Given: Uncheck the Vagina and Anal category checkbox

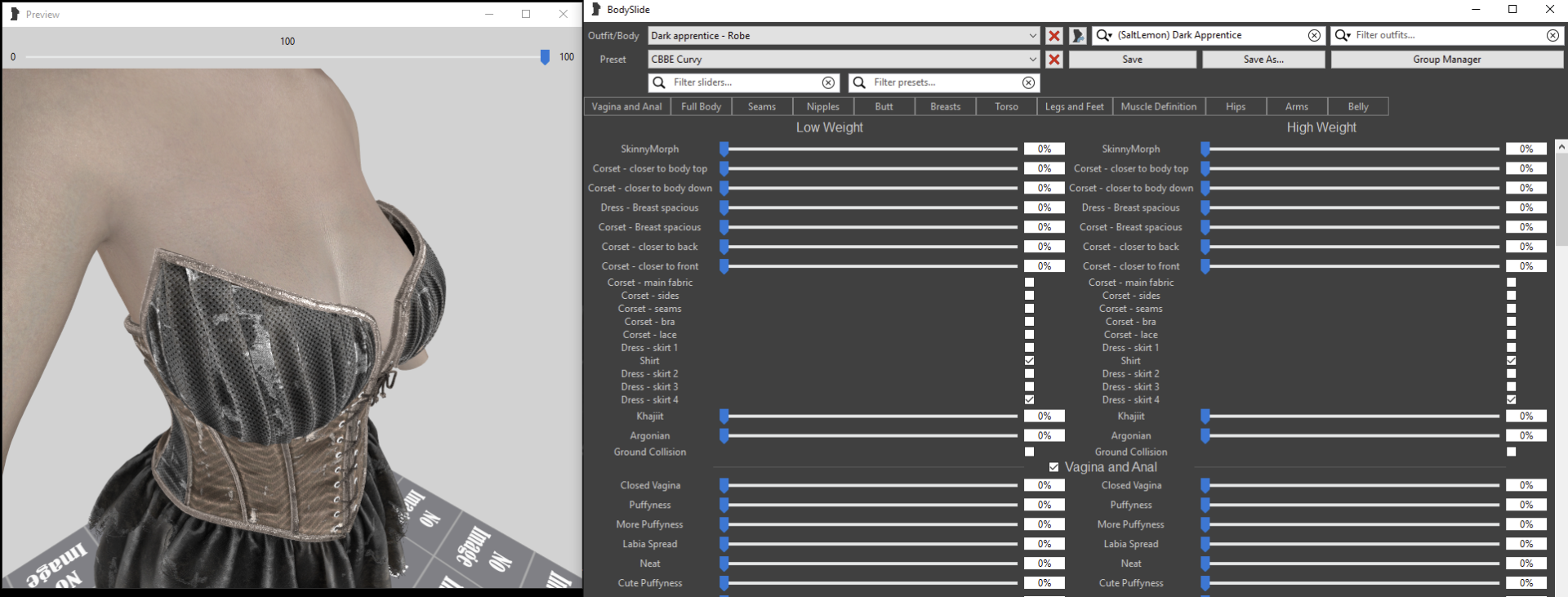Looking at the screenshot, I should [1053, 467].
